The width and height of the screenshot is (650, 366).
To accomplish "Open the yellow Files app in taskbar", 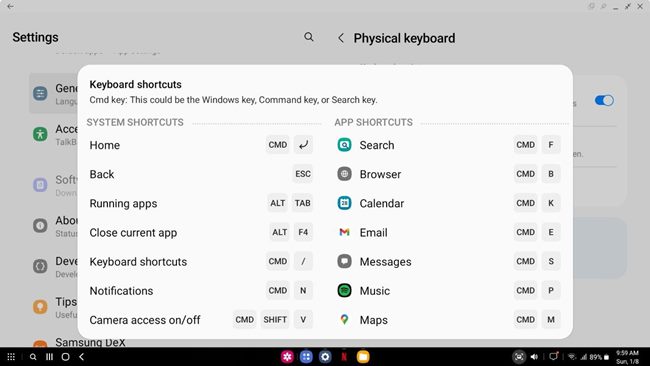I will pyautogui.click(x=363, y=356).
